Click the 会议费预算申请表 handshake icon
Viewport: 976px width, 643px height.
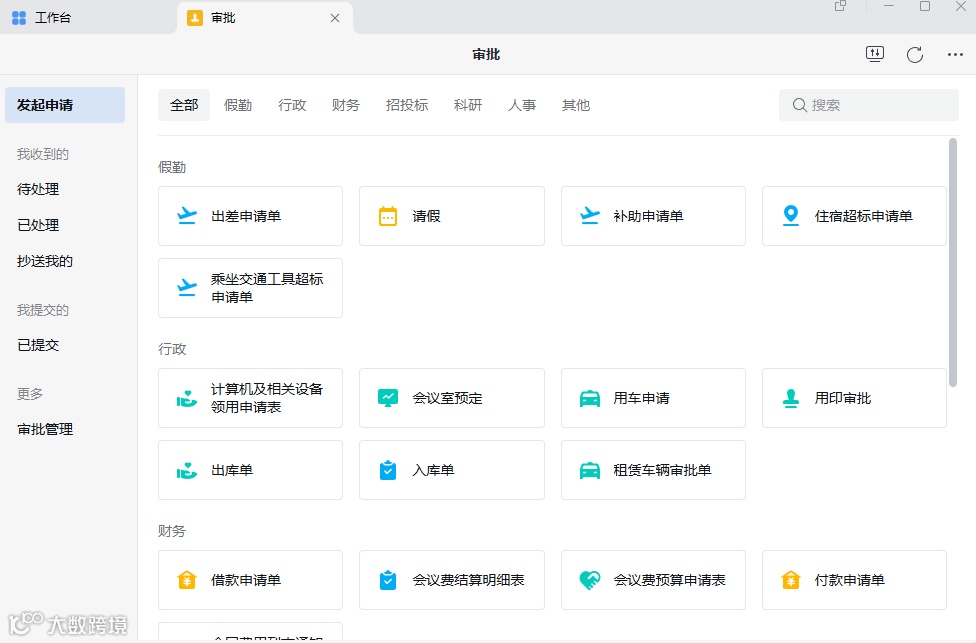tap(589, 580)
